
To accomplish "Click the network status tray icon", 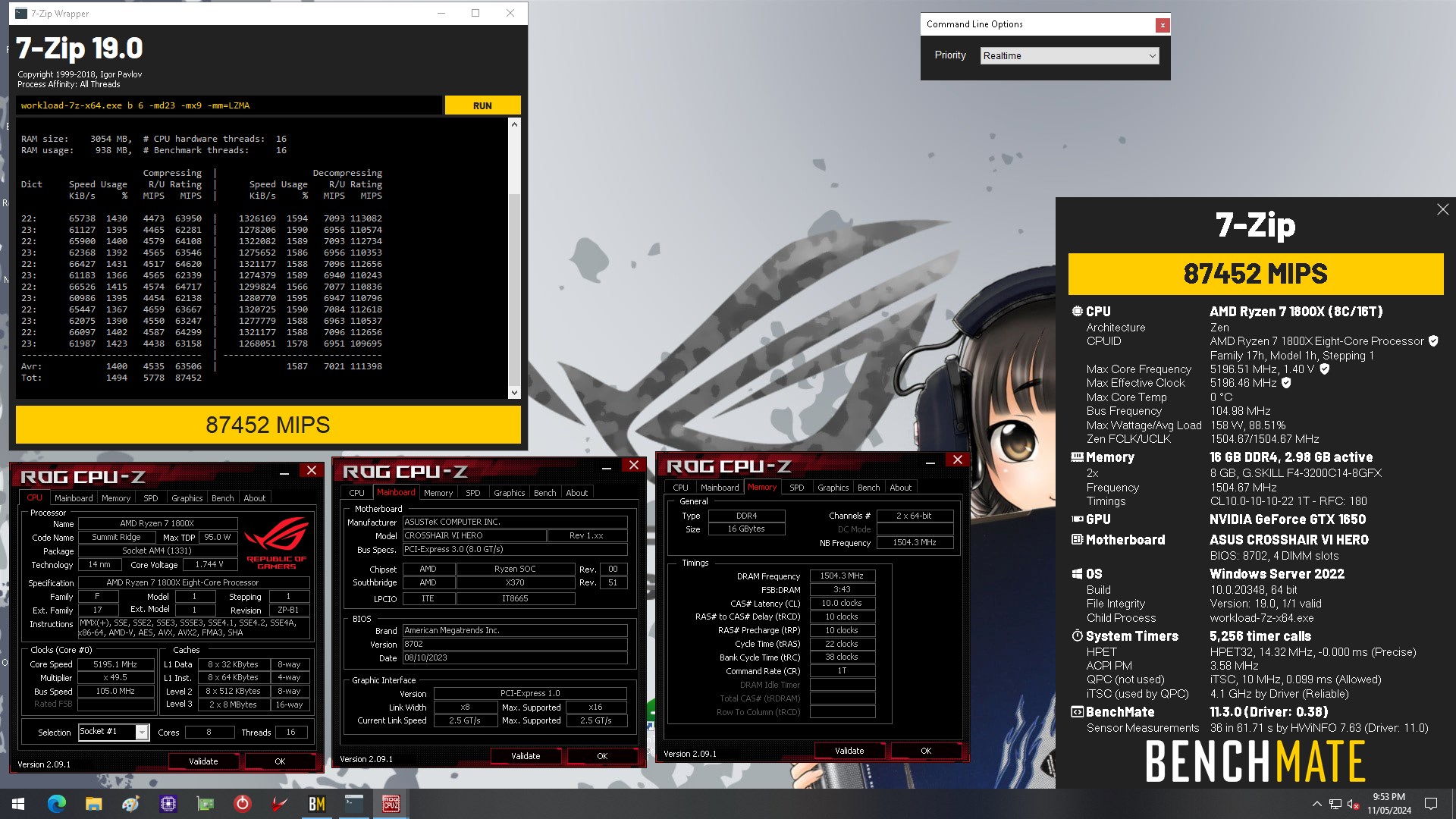I will pyautogui.click(x=1335, y=804).
